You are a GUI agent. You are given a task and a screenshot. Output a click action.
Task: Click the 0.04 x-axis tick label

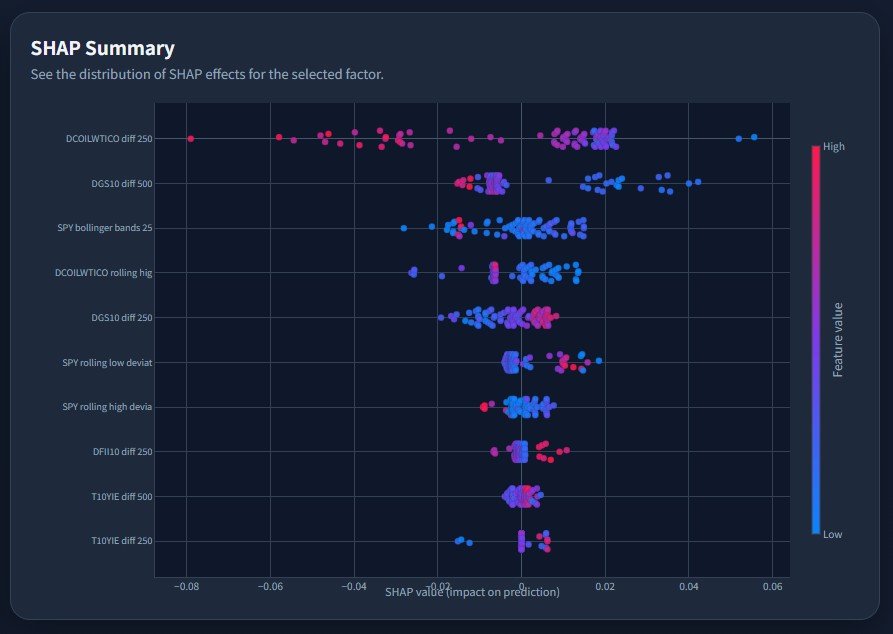click(689, 587)
